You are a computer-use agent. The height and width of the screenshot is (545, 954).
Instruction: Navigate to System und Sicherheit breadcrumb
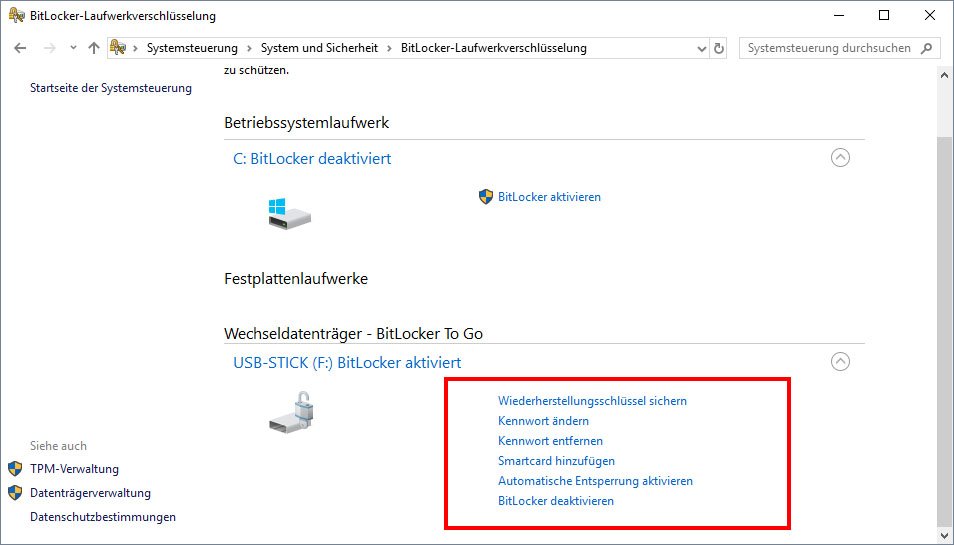tap(319, 48)
